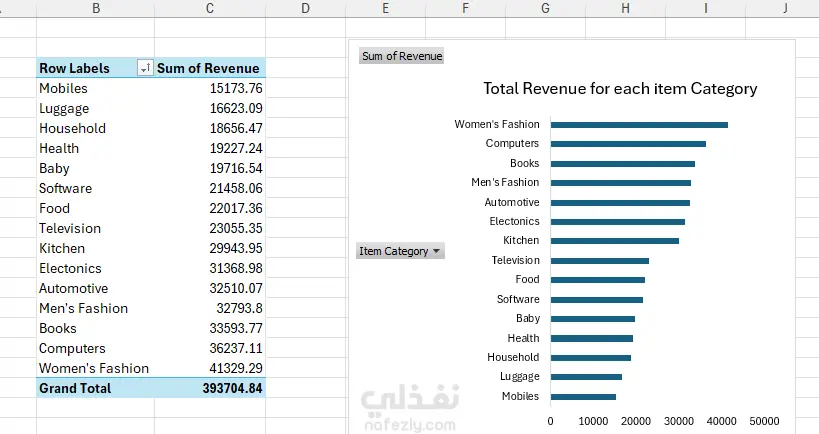Select the Mobiles bar in chart
The height and width of the screenshot is (434, 819).
point(582,397)
